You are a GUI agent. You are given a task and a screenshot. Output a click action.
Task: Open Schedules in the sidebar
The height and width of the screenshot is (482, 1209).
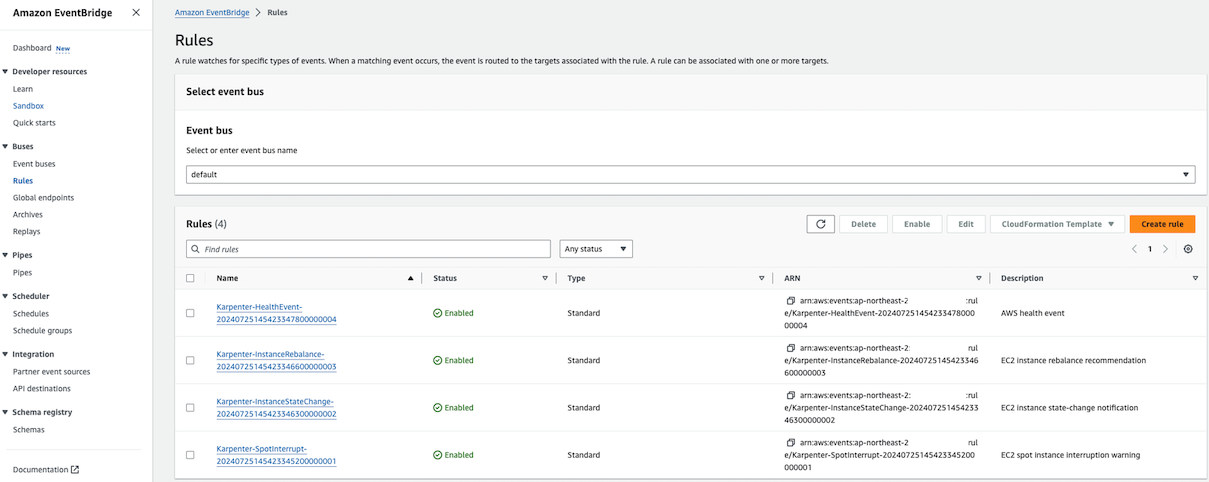tap(31, 314)
